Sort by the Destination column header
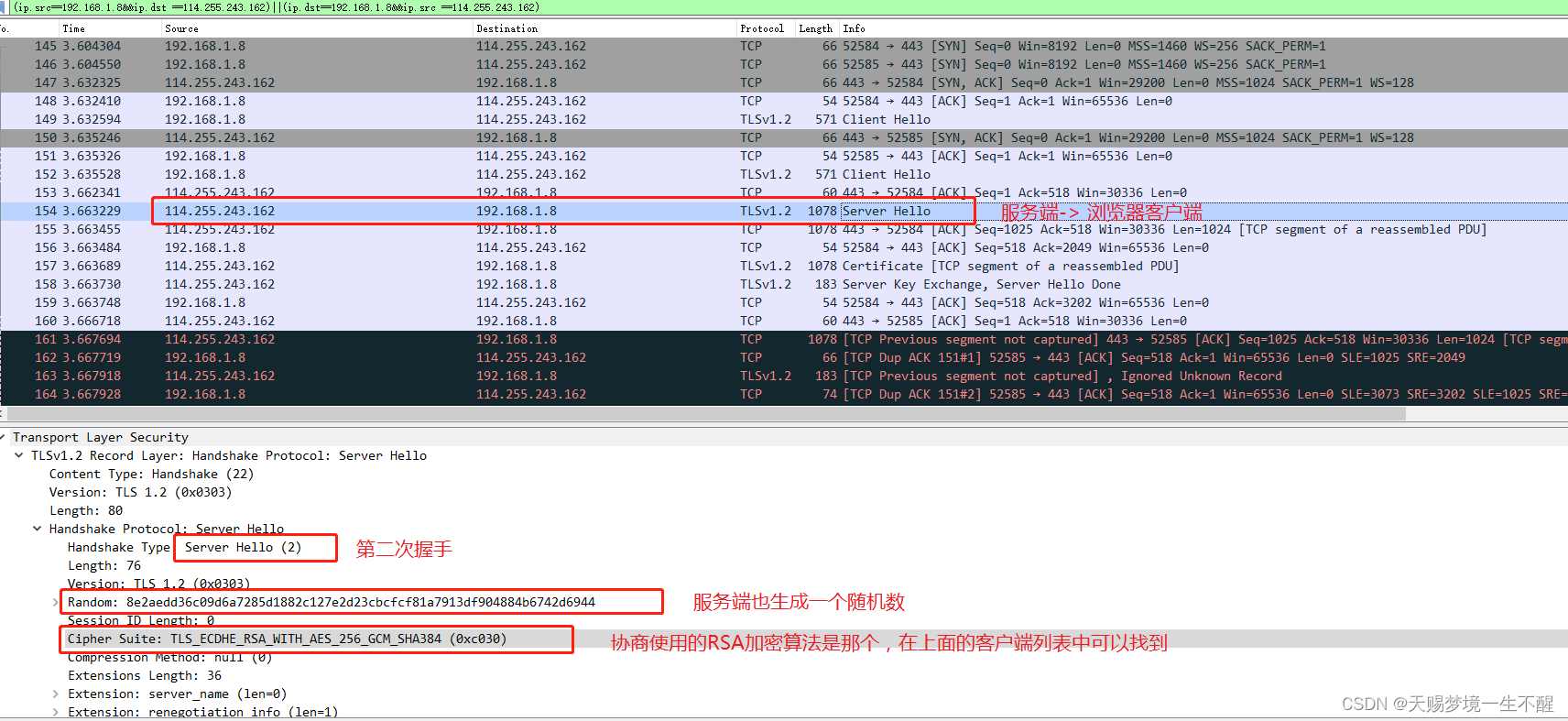 (x=506, y=28)
